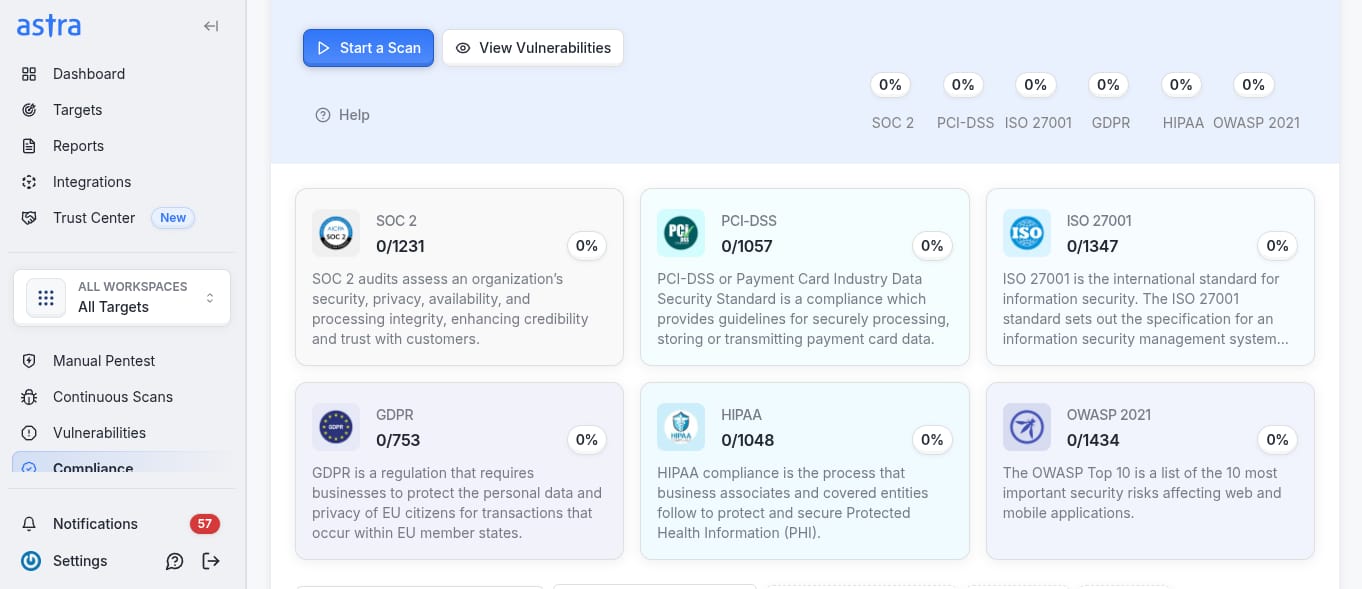Click the Notifications bell icon
This screenshot has width=1362, height=589.
pos(30,524)
